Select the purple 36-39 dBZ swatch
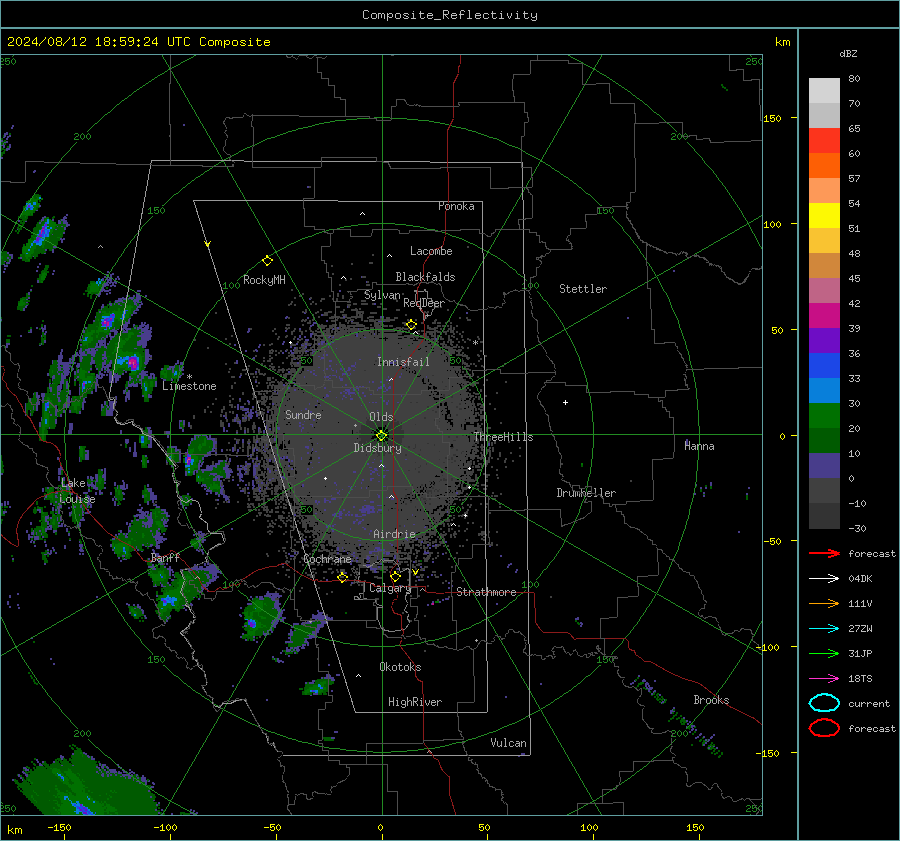The width and height of the screenshot is (900, 841). click(824, 341)
